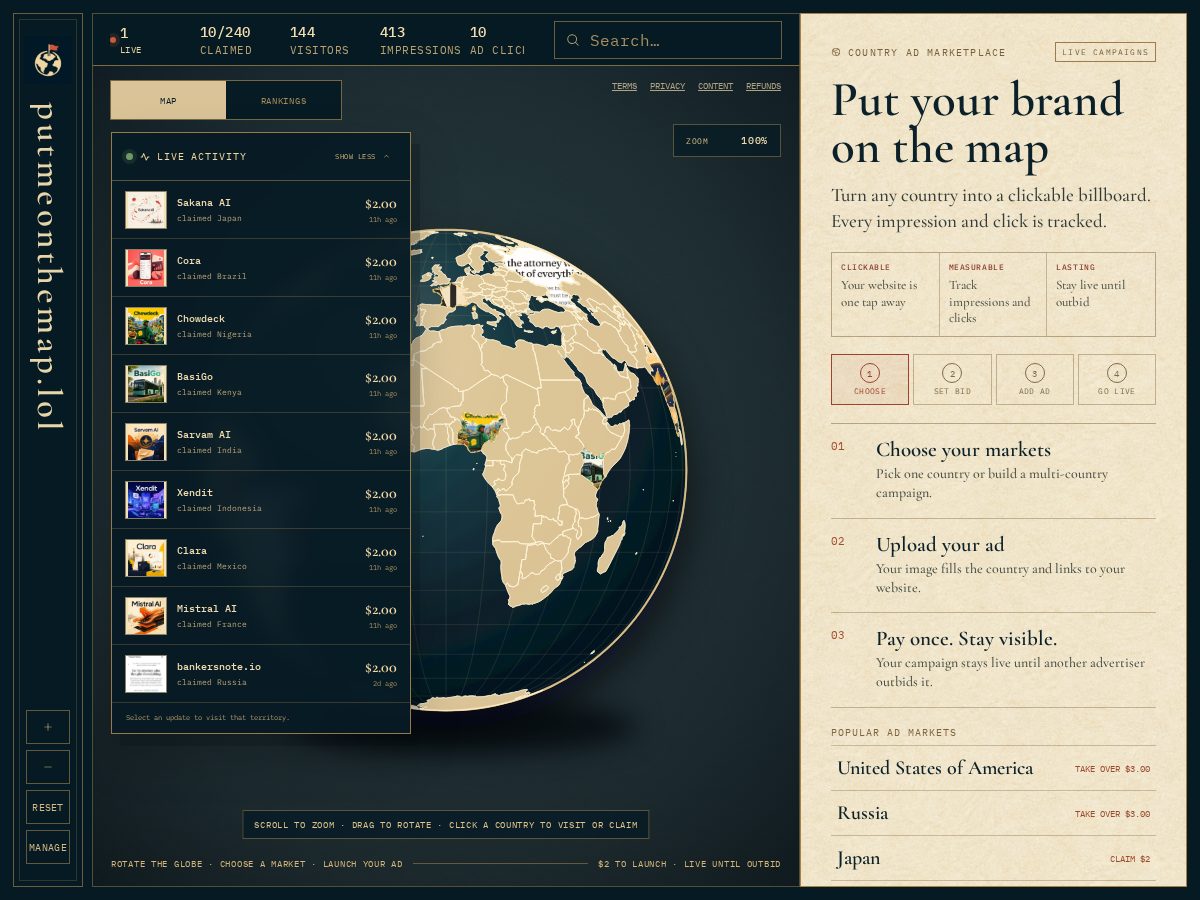Click the Upload your ad step heading
1200x900 pixels.
click(x=940, y=545)
